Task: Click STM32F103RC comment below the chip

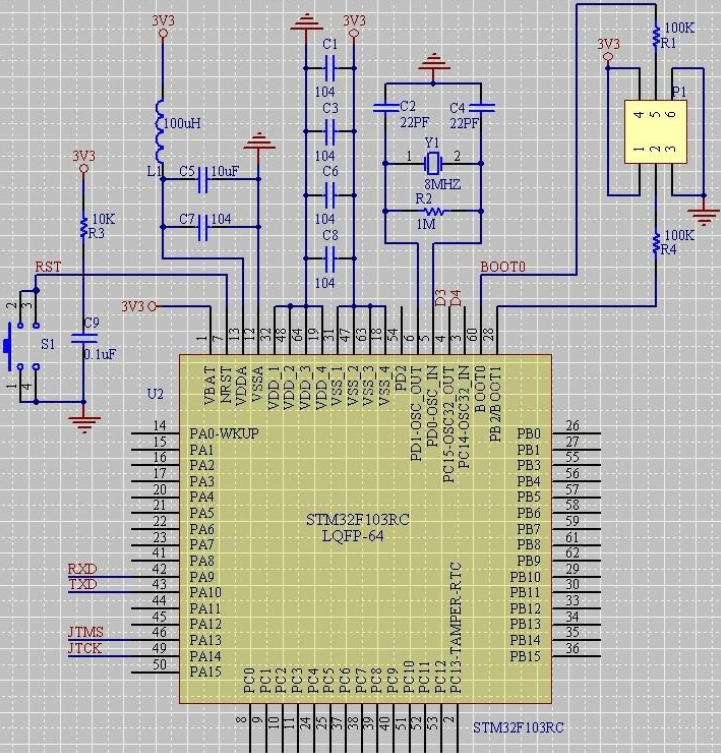Action: coord(518,728)
